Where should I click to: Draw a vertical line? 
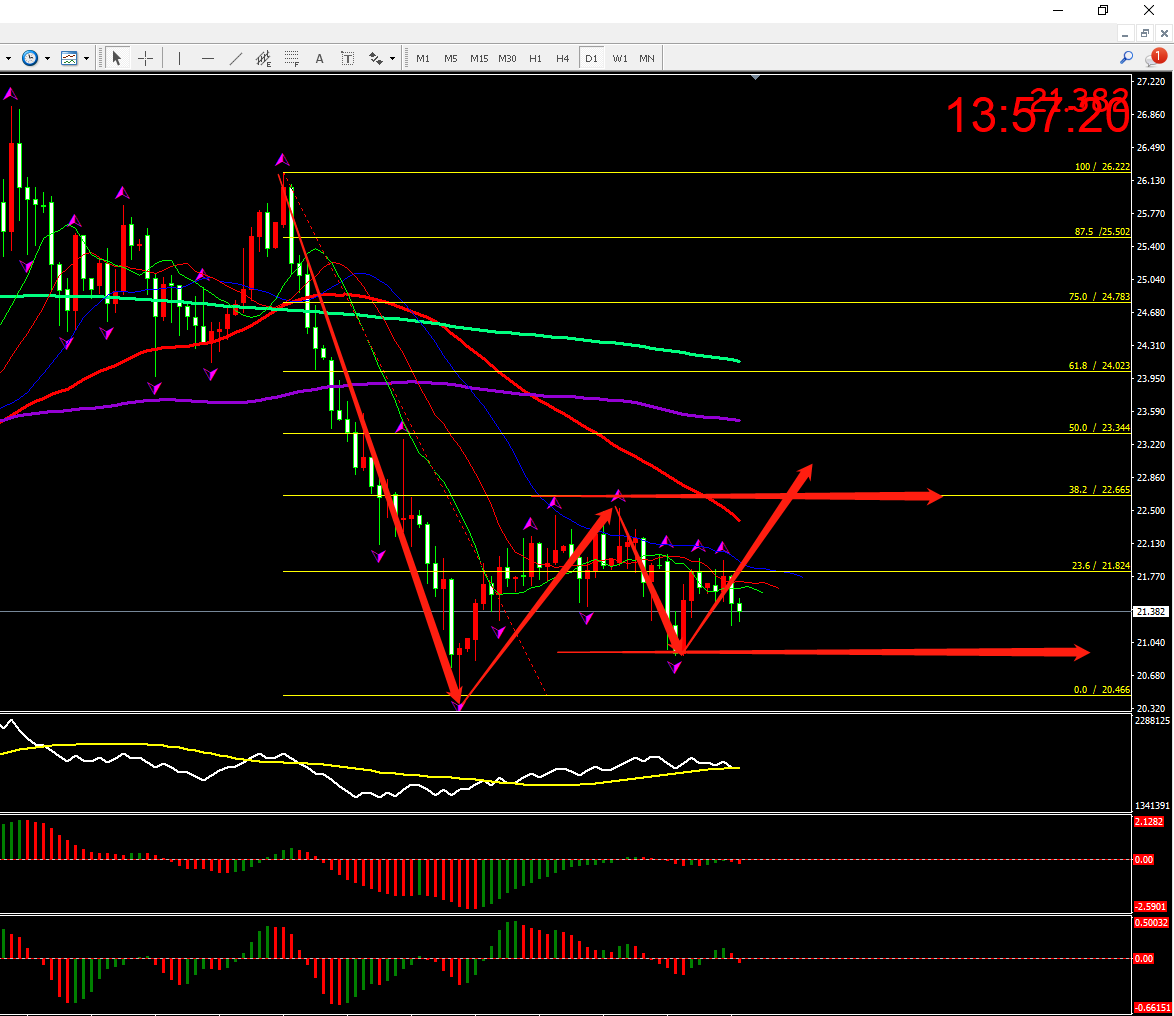180,58
